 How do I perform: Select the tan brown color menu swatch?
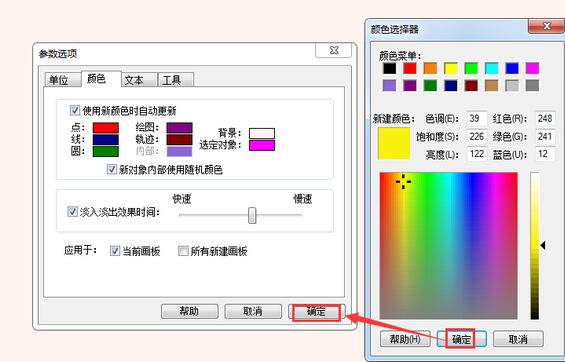pyautogui.click(x=491, y=86)
